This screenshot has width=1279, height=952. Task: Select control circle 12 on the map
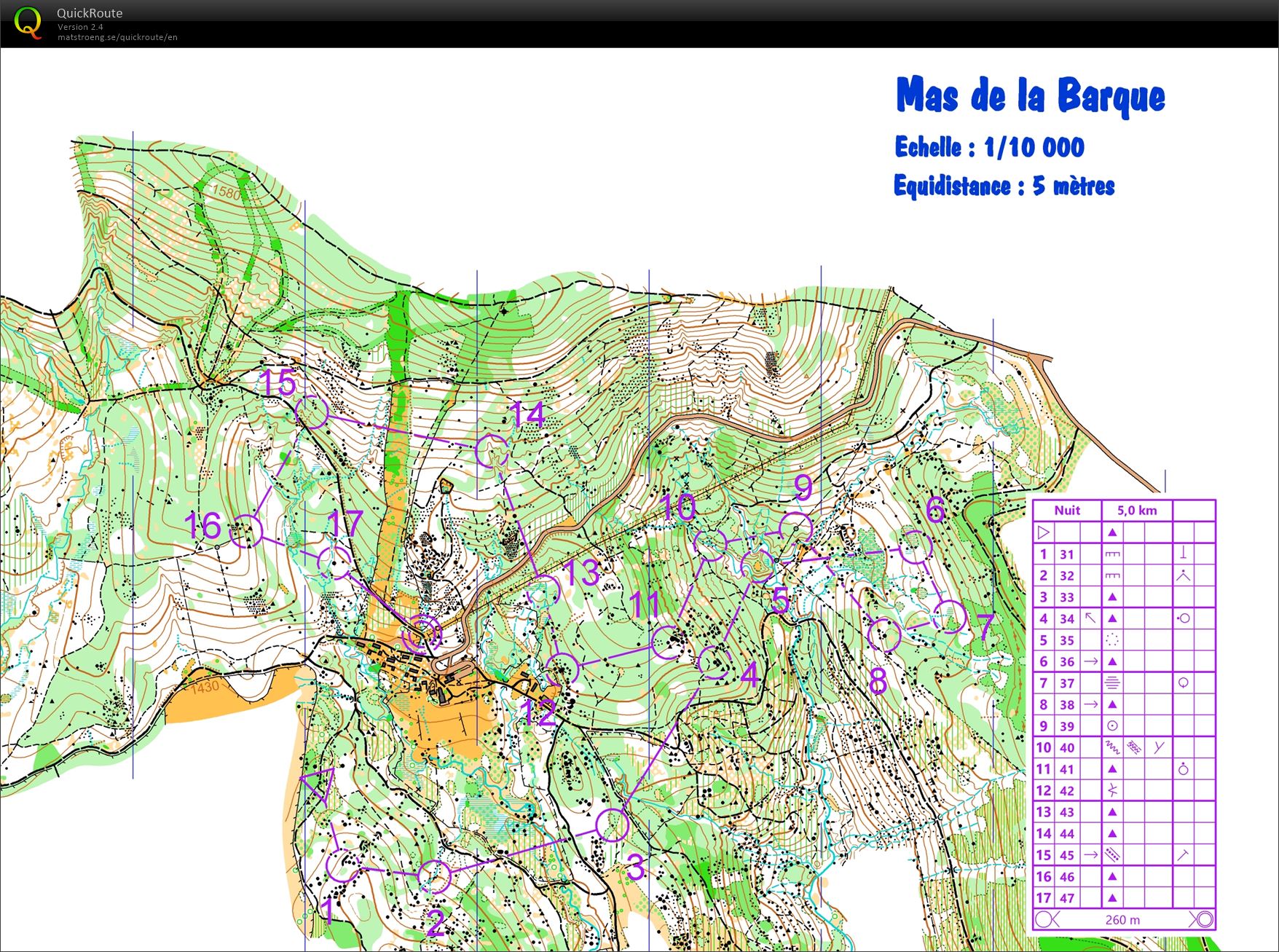(x=562, y=669)
